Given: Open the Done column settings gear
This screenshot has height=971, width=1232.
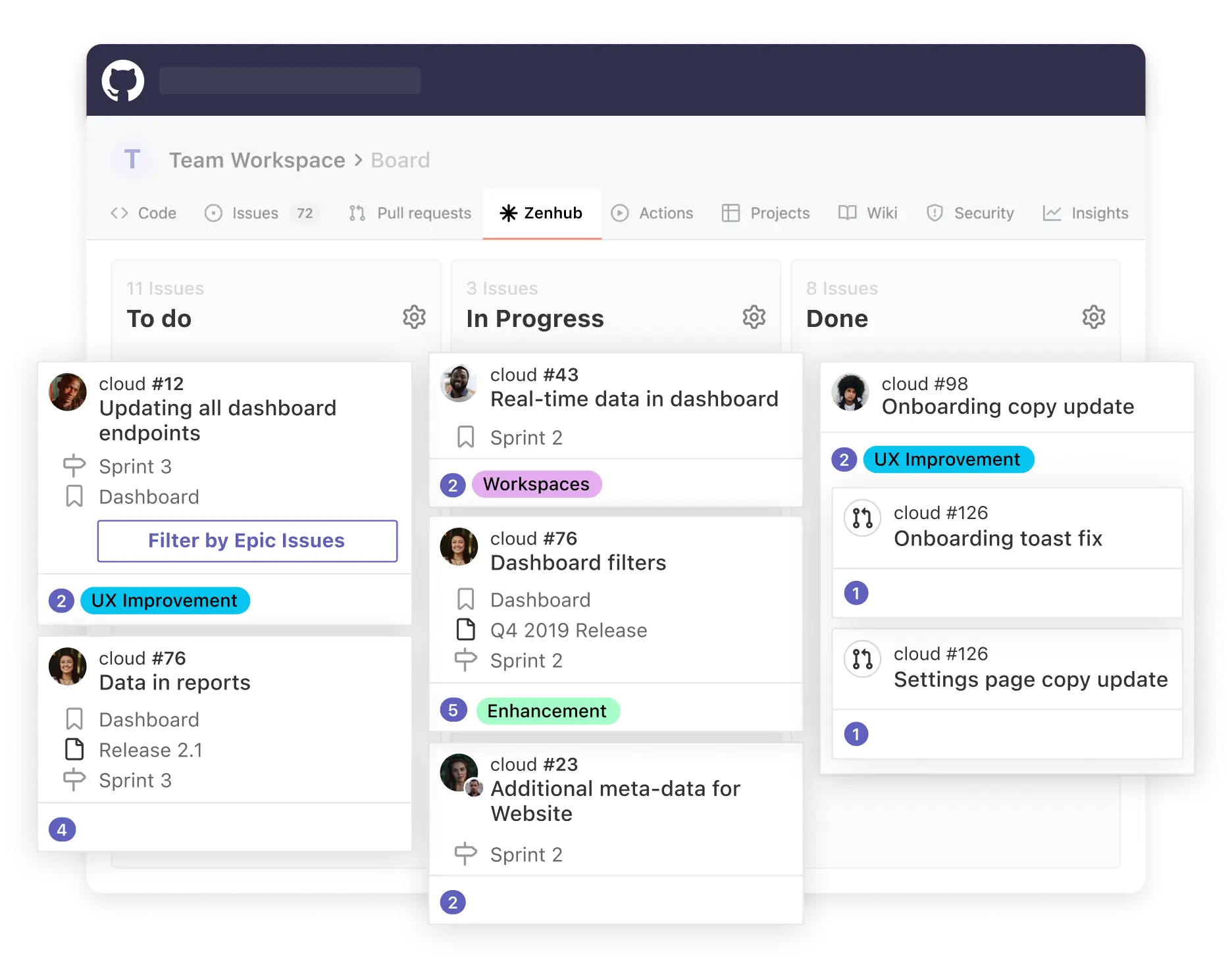Looking at the screenshot, I should pos(1093,317).
